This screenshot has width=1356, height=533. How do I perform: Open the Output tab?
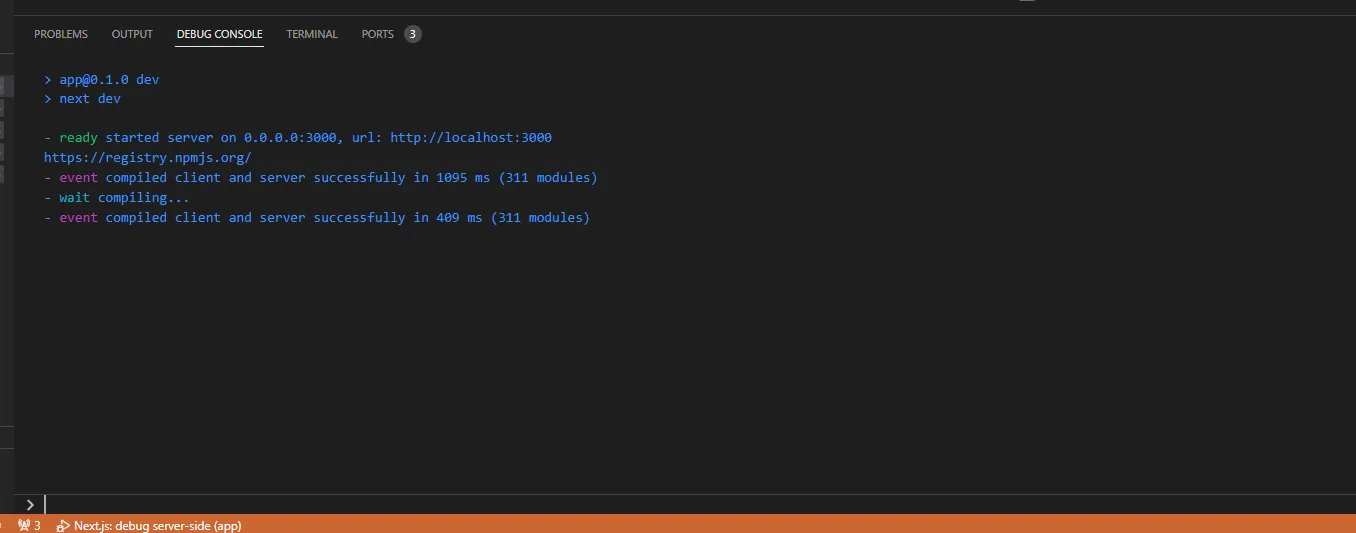click(132, 34)
